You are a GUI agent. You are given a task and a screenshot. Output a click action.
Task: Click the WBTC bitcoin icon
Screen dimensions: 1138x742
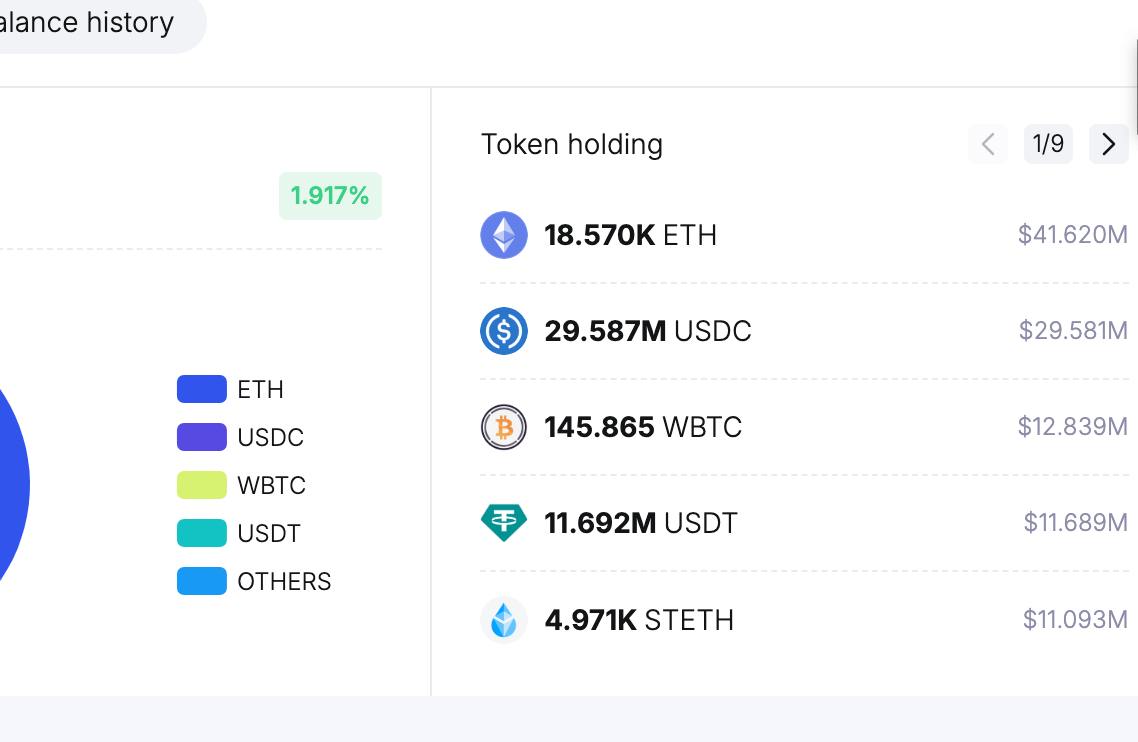click(x=504, y=427)
